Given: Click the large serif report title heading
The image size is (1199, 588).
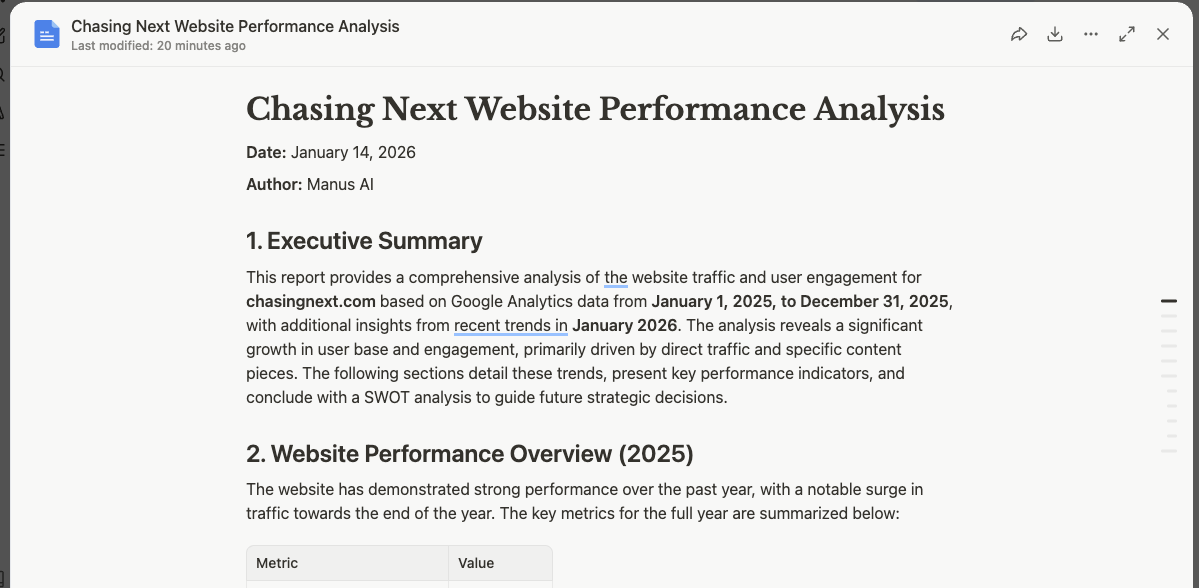Looking at the screenshot, I should tap(595, 109).
